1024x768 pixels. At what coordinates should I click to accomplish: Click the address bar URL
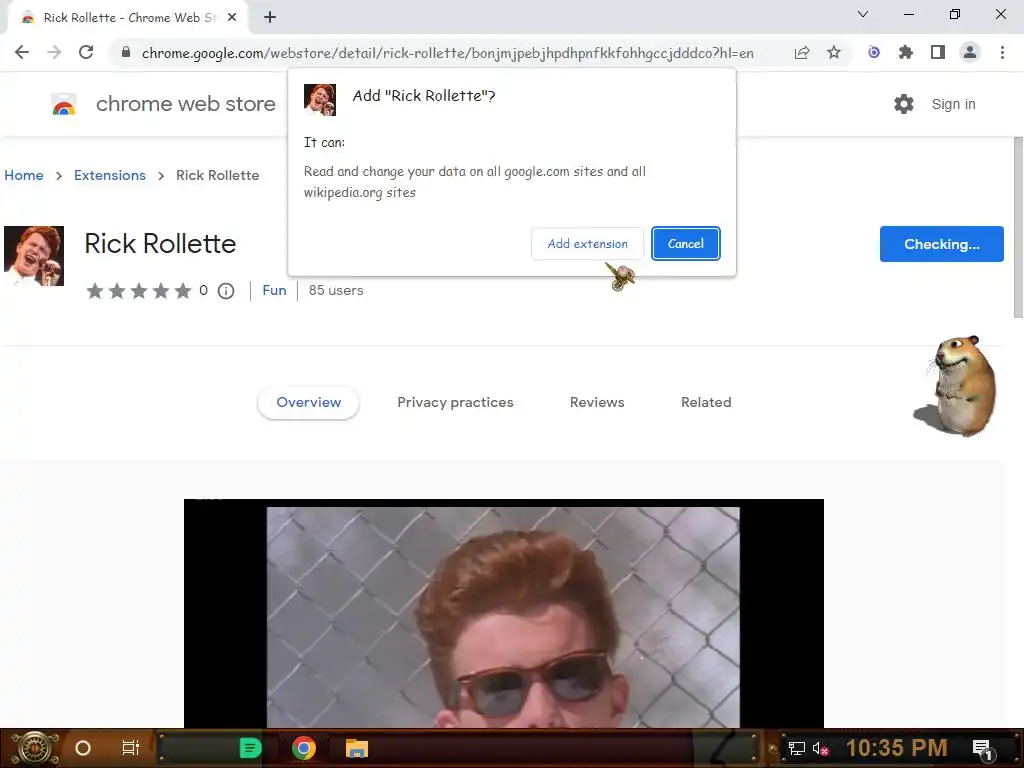tap(447, 52)
